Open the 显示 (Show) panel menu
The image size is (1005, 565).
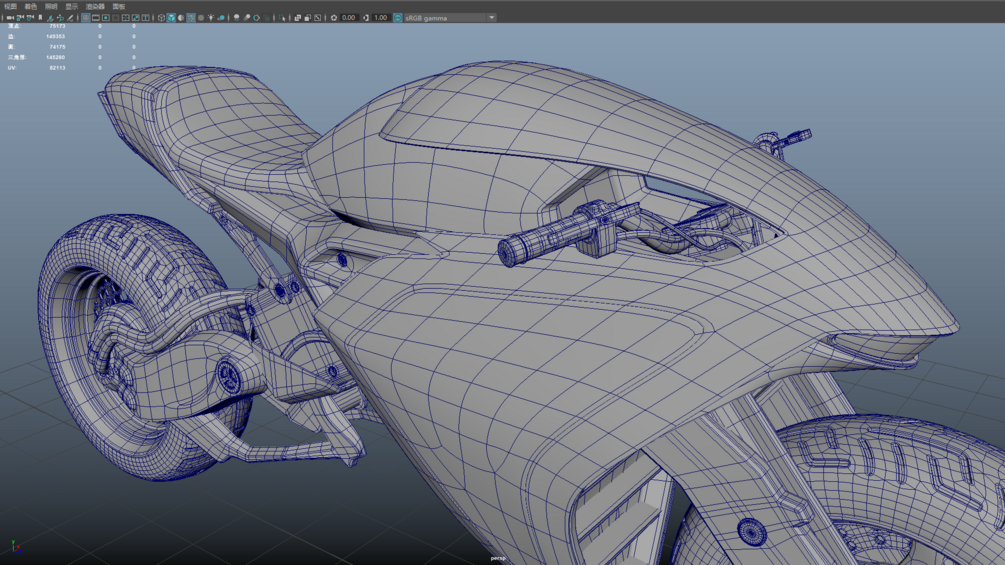(x=71, y=6)
